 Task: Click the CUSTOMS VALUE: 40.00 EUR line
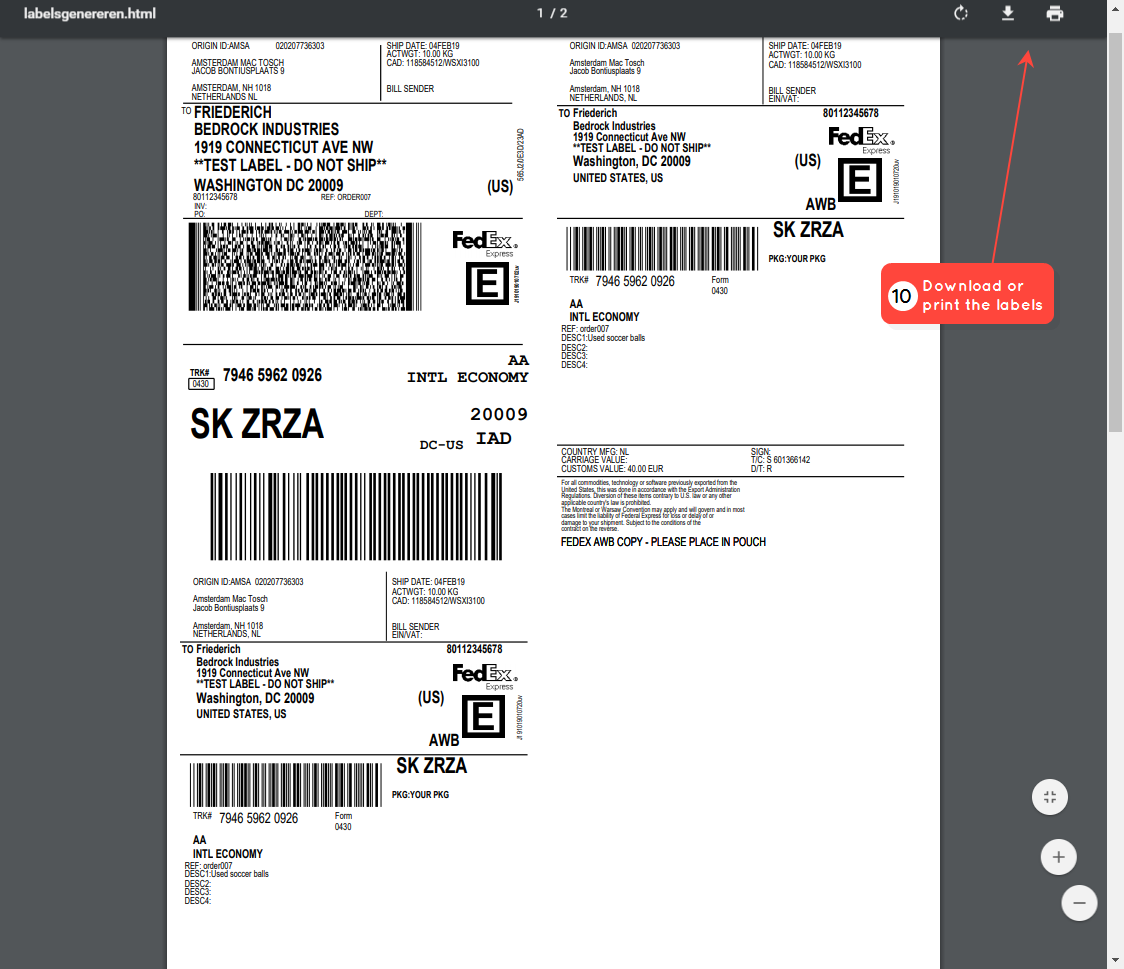[x=612, y=469]
